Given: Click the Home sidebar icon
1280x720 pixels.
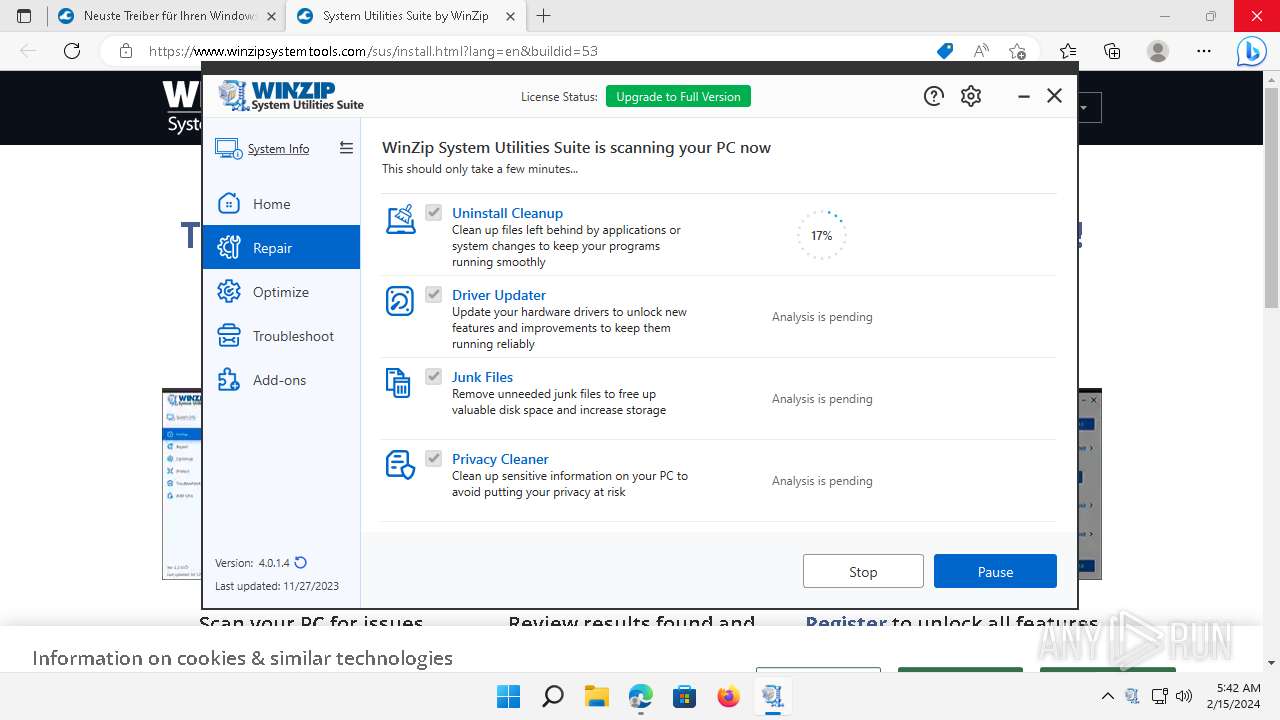Looking at the screenshot, I should (229, 204).
